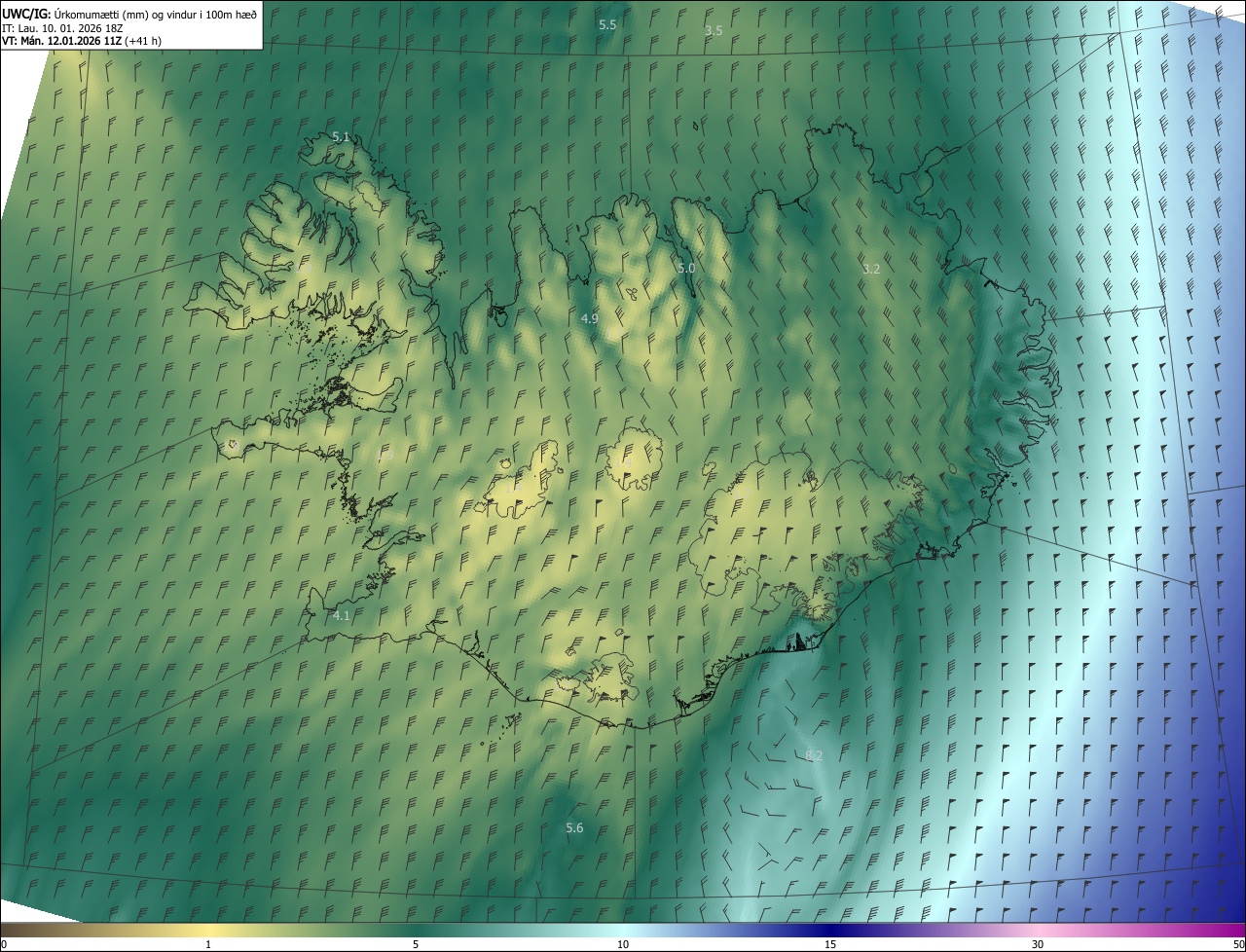Click the 8.2 value off the southeast coast
This screenshot has width=1246, height=952.
coord(814,755)
